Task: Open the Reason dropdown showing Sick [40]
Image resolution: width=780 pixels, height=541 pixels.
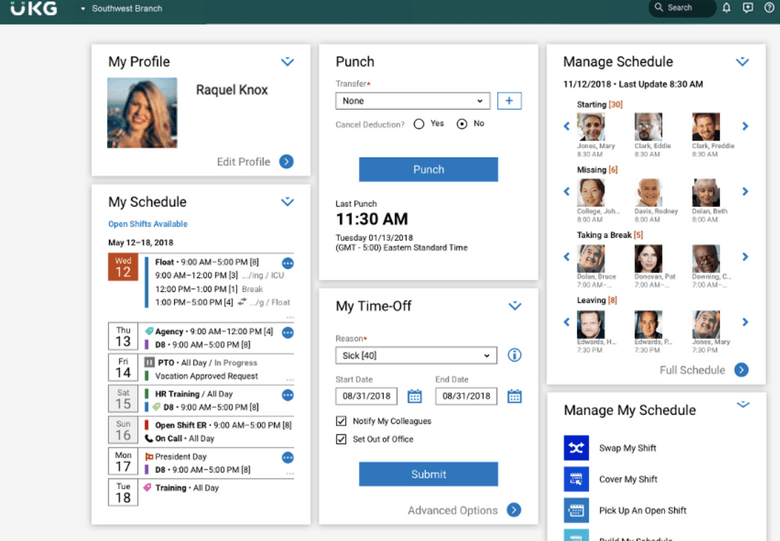Action: (416, 356)
